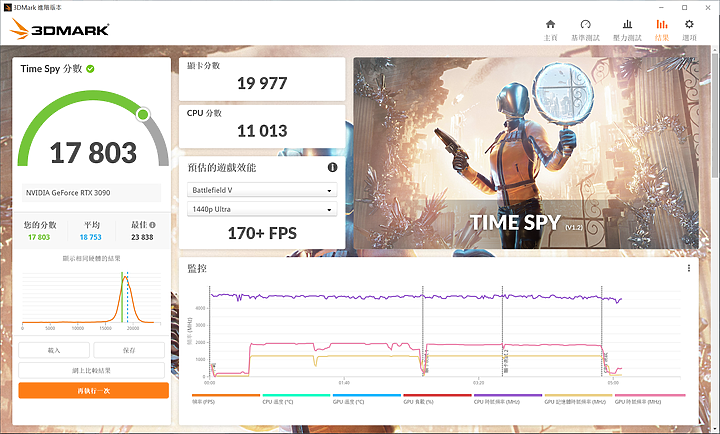The width and height of the screenshot is (720, 434).
Task: Toggle the CPU 時鐘頻率 (MHz) legend series
Action: pyautogui.click(x=508, y=399)
